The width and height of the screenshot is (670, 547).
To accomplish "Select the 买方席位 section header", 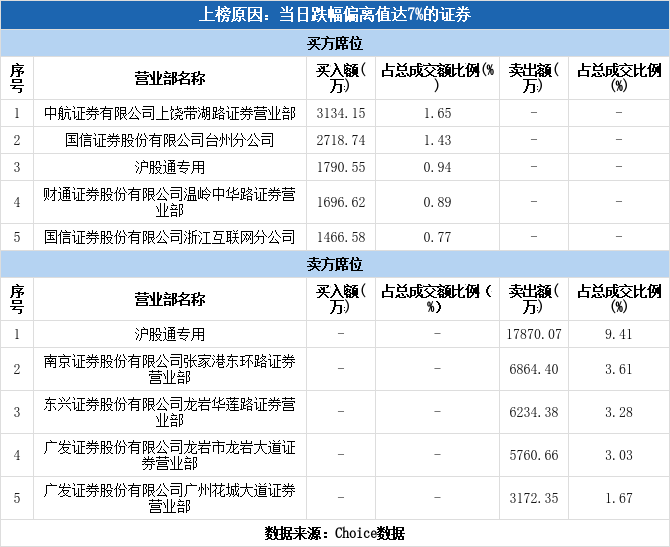I will coord(335,43).
